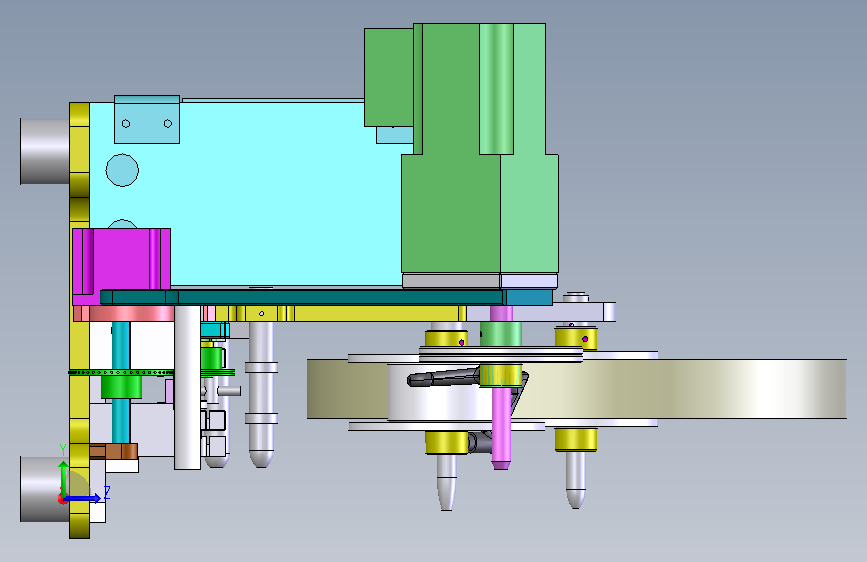The image size is (867, 562).
Task: Click the green Y axis arrow
Action: (64, 478)
